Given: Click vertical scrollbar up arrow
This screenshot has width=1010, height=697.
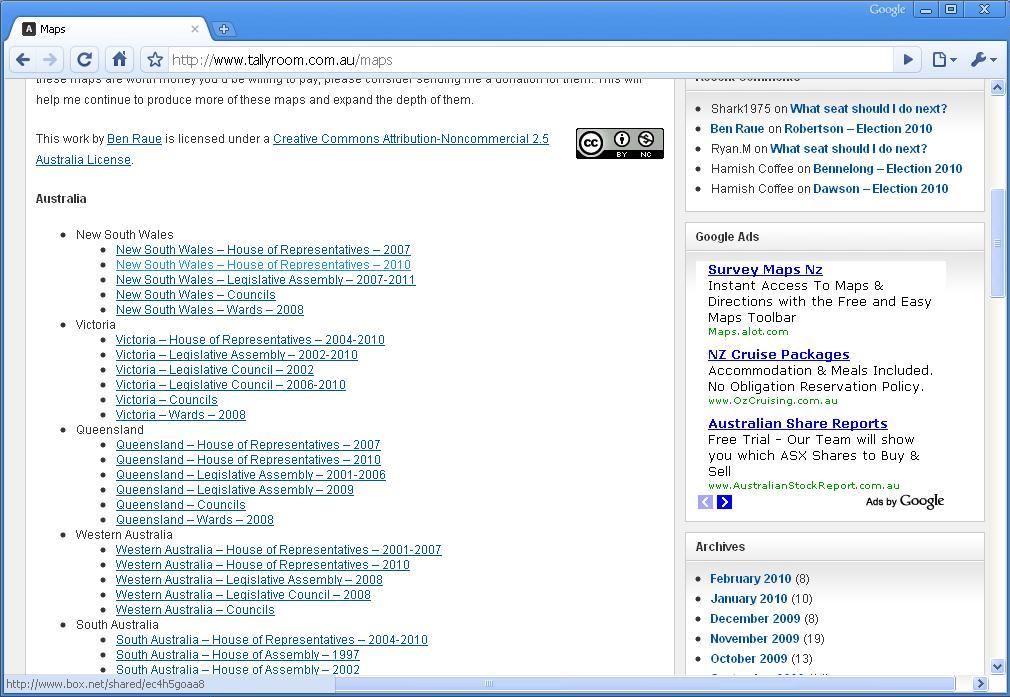Looking at the screenshot, I should click(x=997, y=88).
